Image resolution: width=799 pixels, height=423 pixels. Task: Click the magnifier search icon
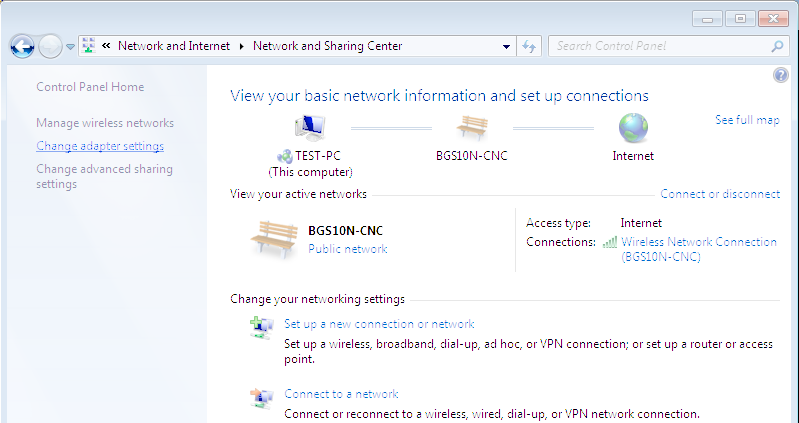[777, 46]
